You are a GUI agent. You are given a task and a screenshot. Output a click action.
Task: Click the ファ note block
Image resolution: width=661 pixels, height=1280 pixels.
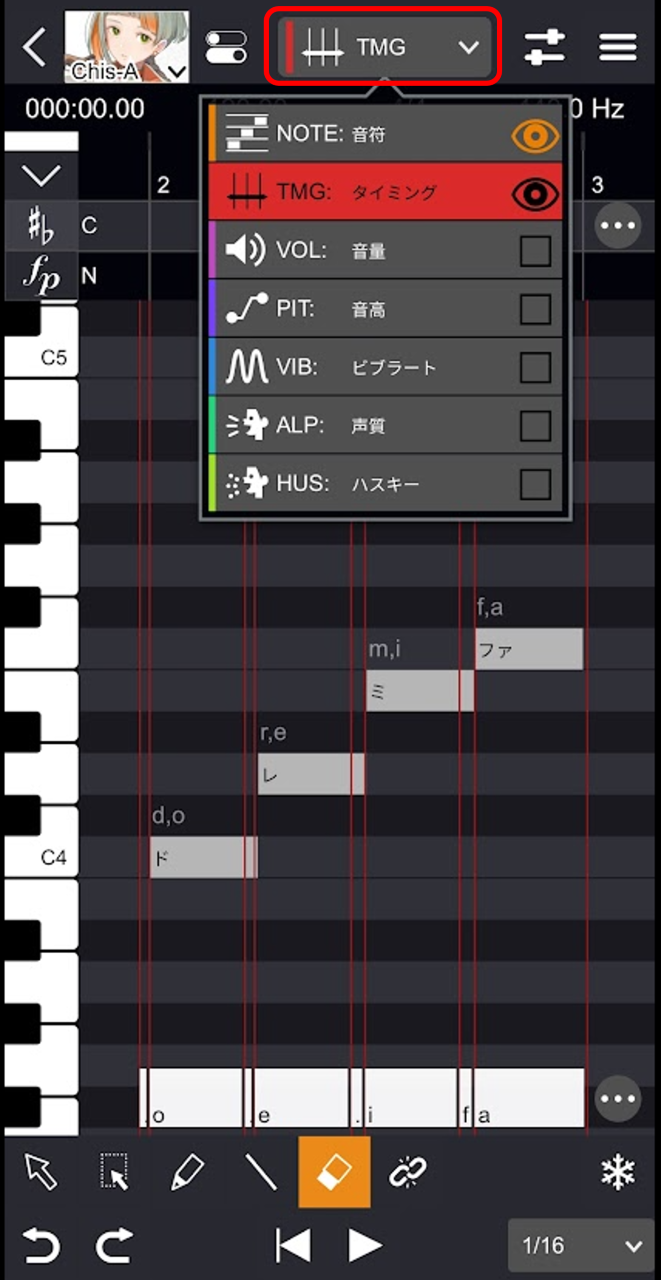528,649
